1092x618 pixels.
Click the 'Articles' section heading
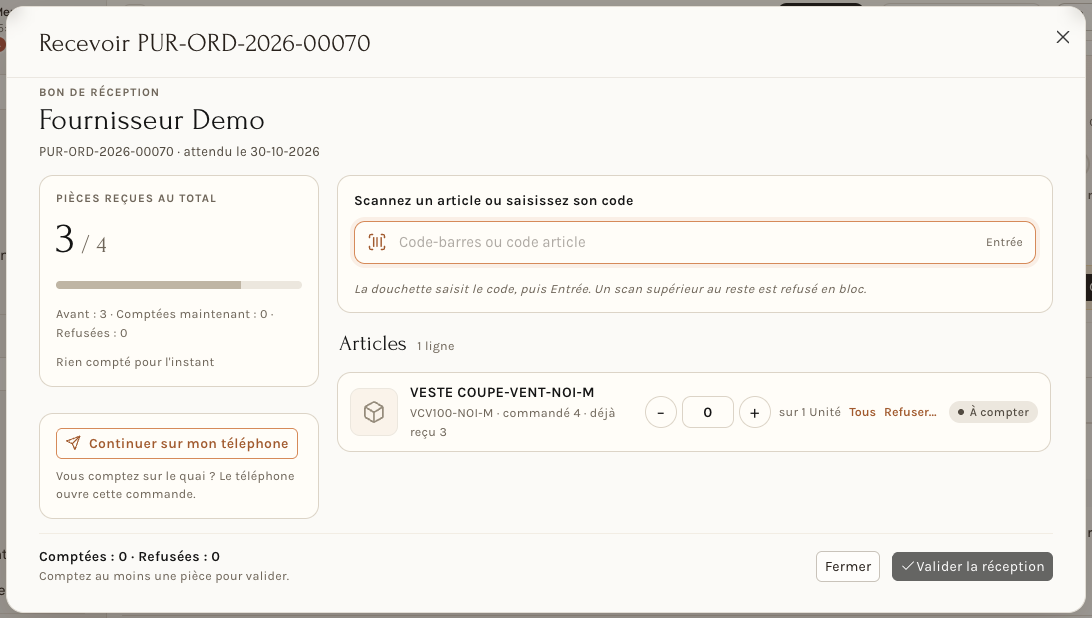373,343
